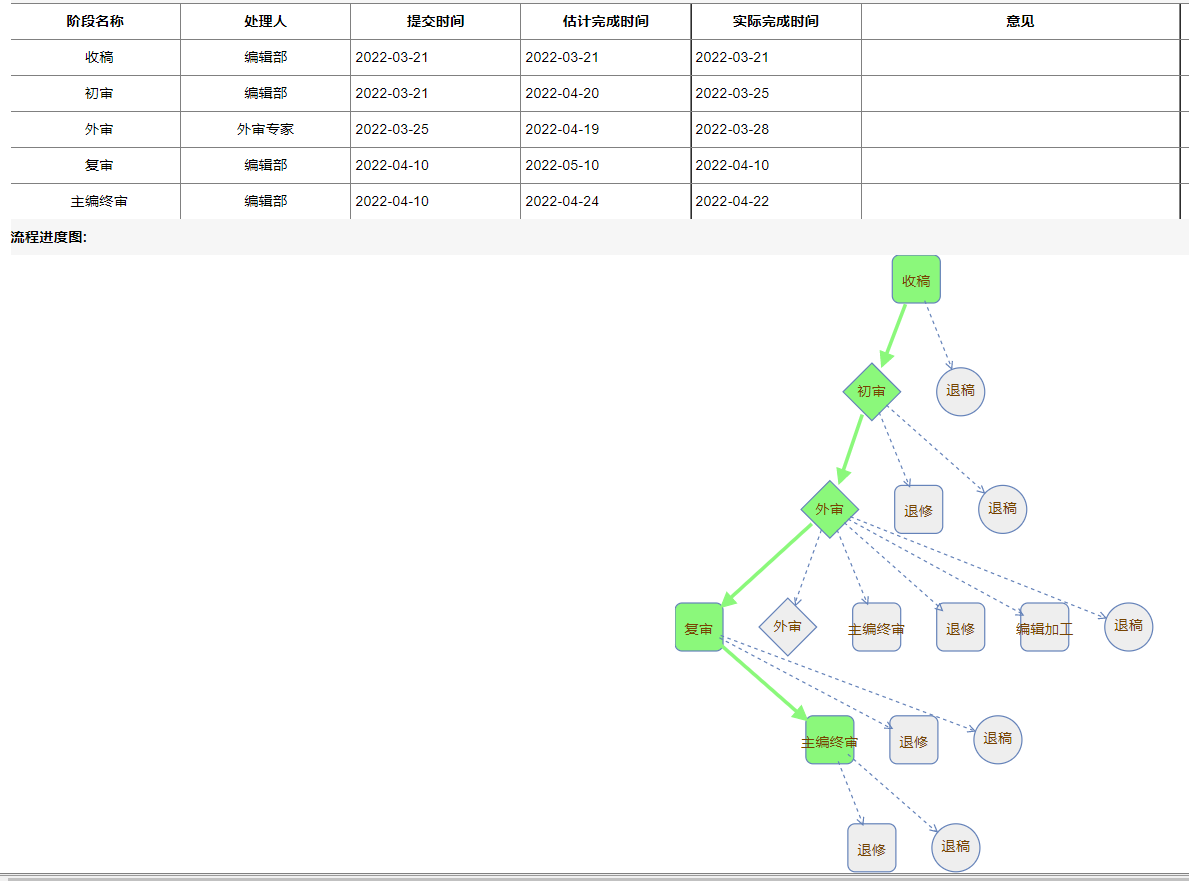1189x881 pixels.
Task: Select the green 复审 flowchart node
Action: pos(699,628)
